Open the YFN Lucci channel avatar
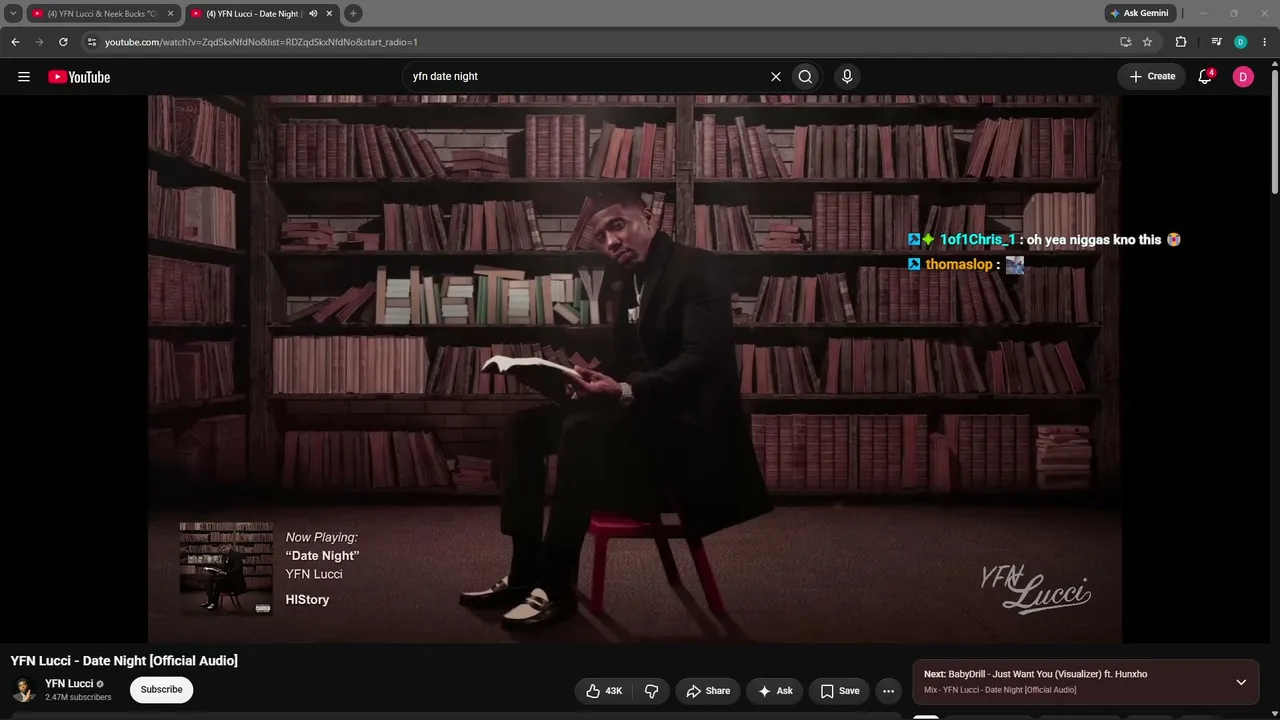1280x720 pixels. tap(24, 690)
